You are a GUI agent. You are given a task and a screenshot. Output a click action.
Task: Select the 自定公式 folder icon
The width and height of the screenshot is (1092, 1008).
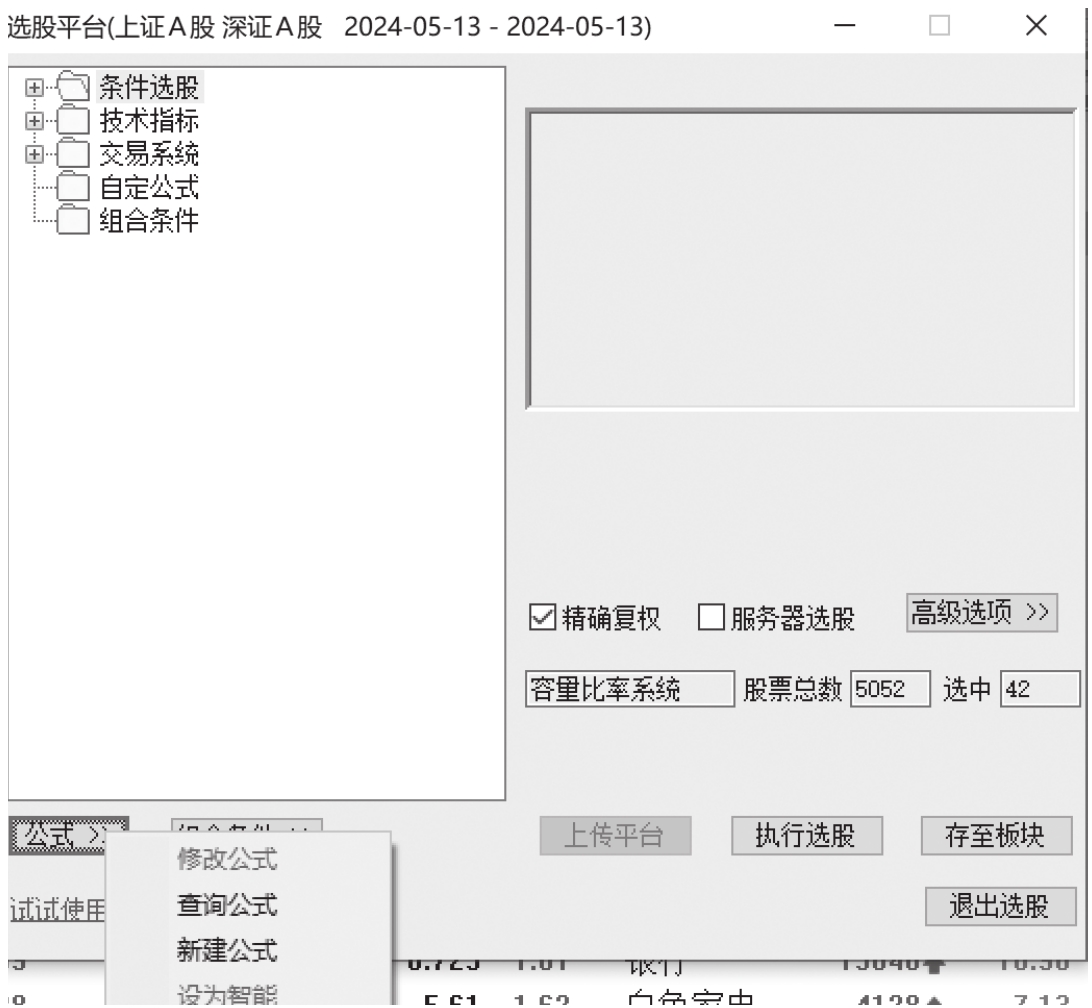point(73,187)
